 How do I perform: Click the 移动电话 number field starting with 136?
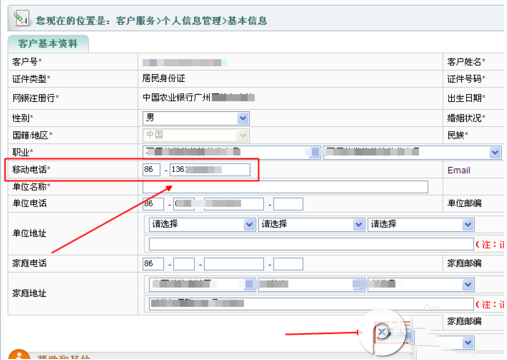click(210, 170)
